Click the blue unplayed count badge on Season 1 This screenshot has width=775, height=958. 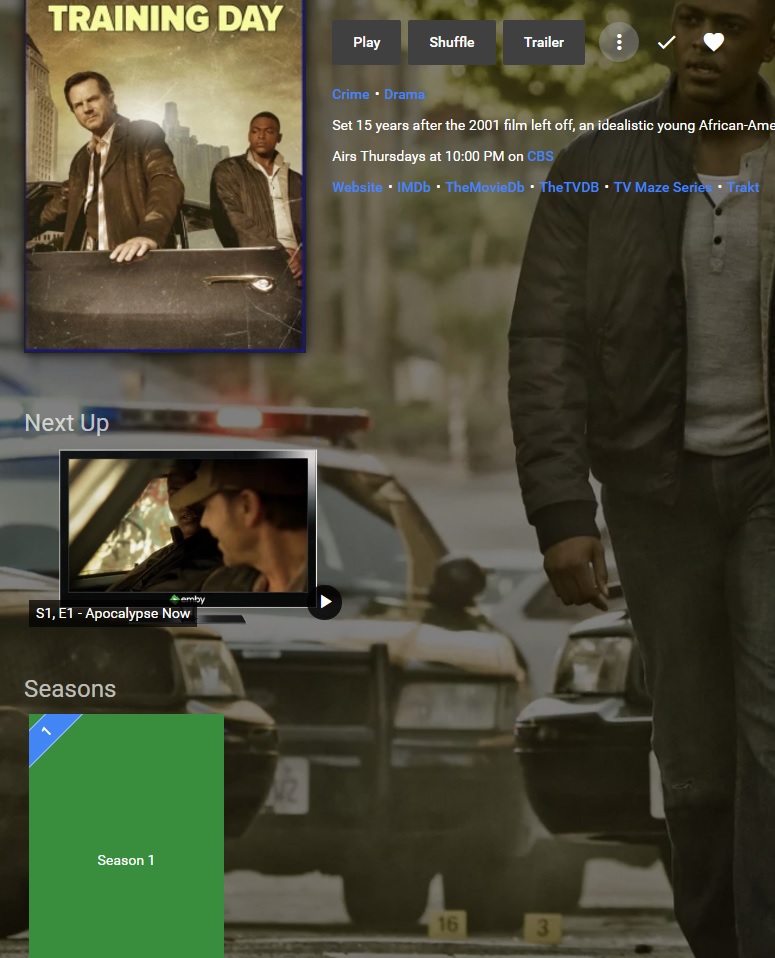tap(48, 732)
